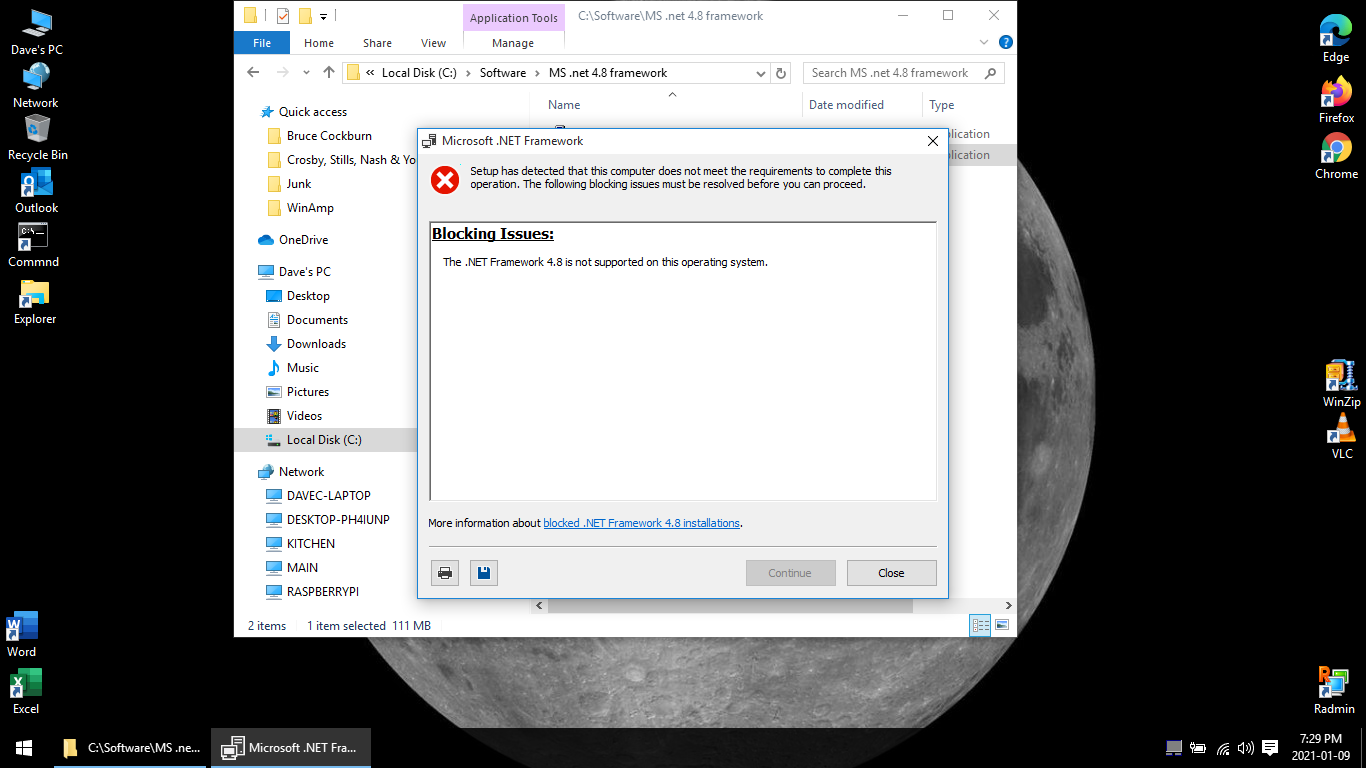The width and height of the screenshot is (1366, 768).
Task: Open Pictures in navigation pane
Action: (x=307, y=392)
